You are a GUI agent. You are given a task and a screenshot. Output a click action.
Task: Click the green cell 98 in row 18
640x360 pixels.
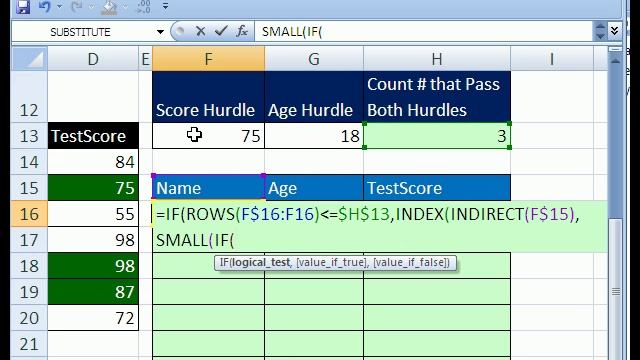coord(93,266)
